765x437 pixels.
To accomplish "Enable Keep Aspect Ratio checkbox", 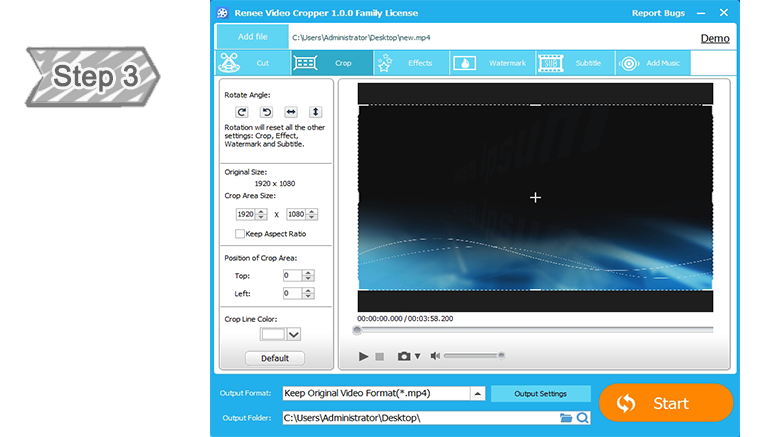I will (239, 234).
